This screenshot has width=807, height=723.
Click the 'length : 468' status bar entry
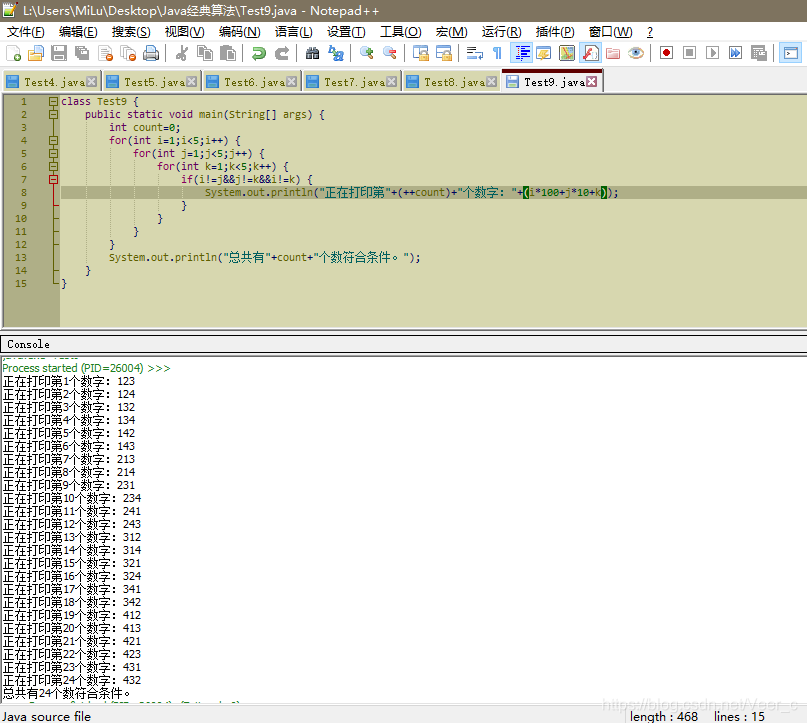coord(663,716)
